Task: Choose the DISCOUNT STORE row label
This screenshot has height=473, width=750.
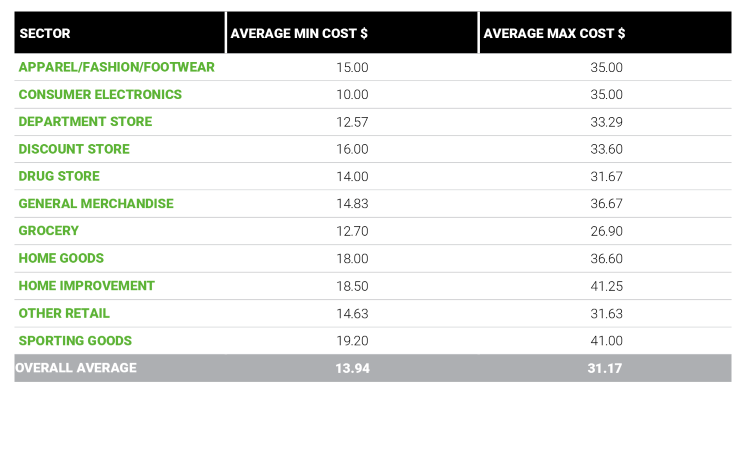Action: (74, 149)
